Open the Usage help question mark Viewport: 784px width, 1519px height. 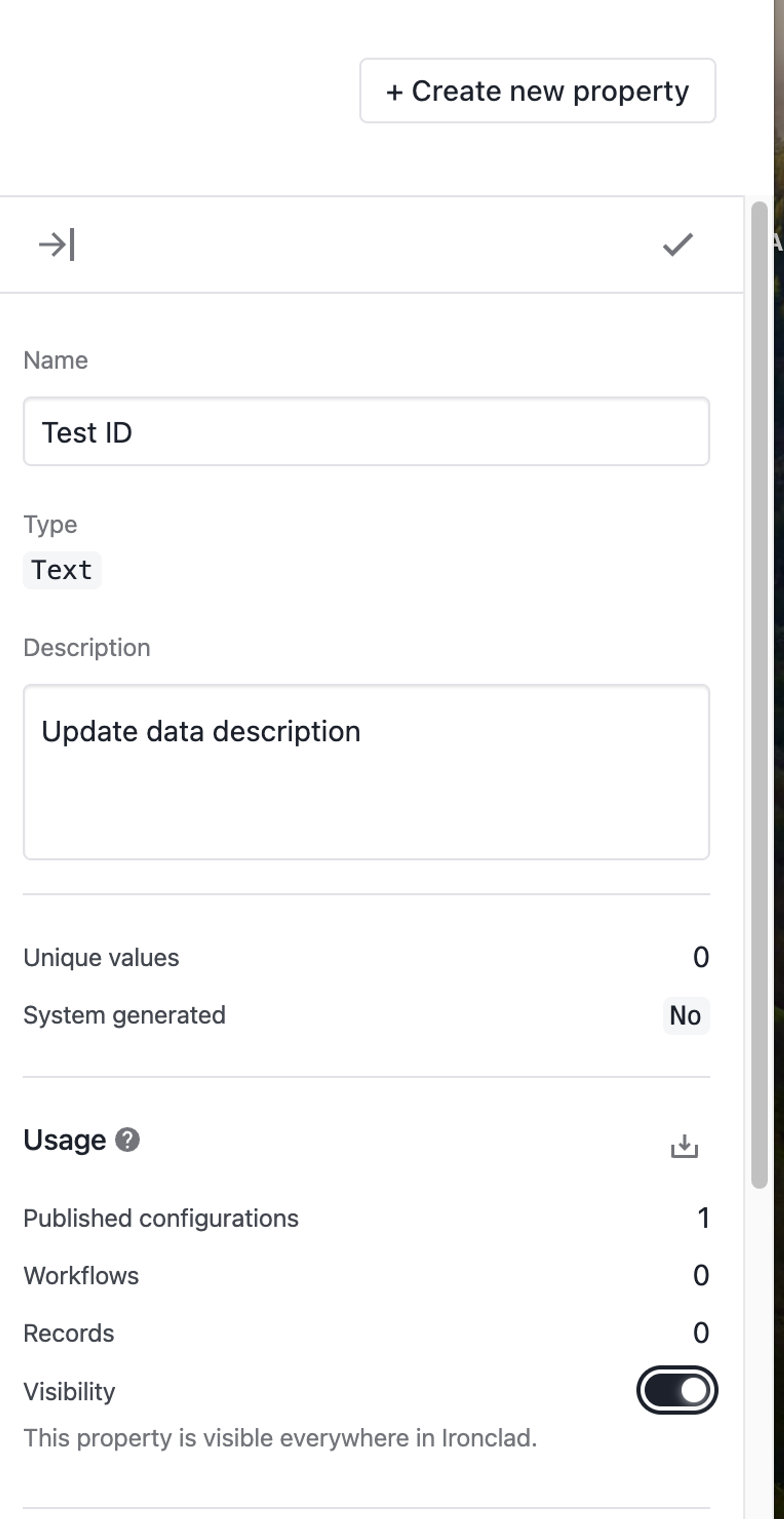click(127, 1140)
